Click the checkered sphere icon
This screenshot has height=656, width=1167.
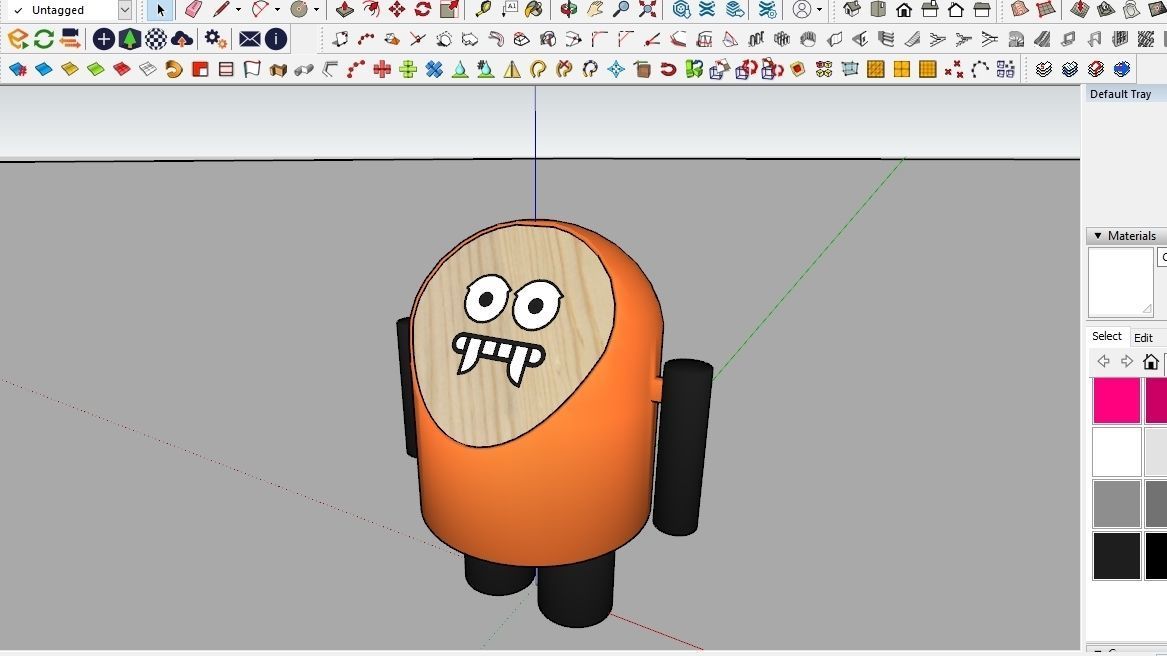pyautogui.click(x=156, y=39)
